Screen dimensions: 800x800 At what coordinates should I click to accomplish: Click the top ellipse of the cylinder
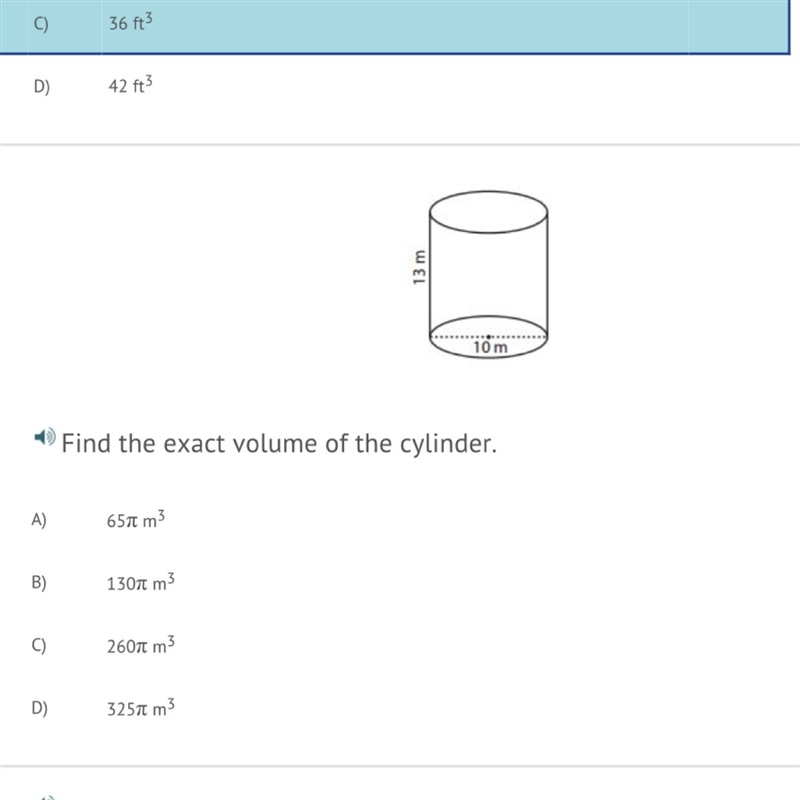tap(489, 212)
